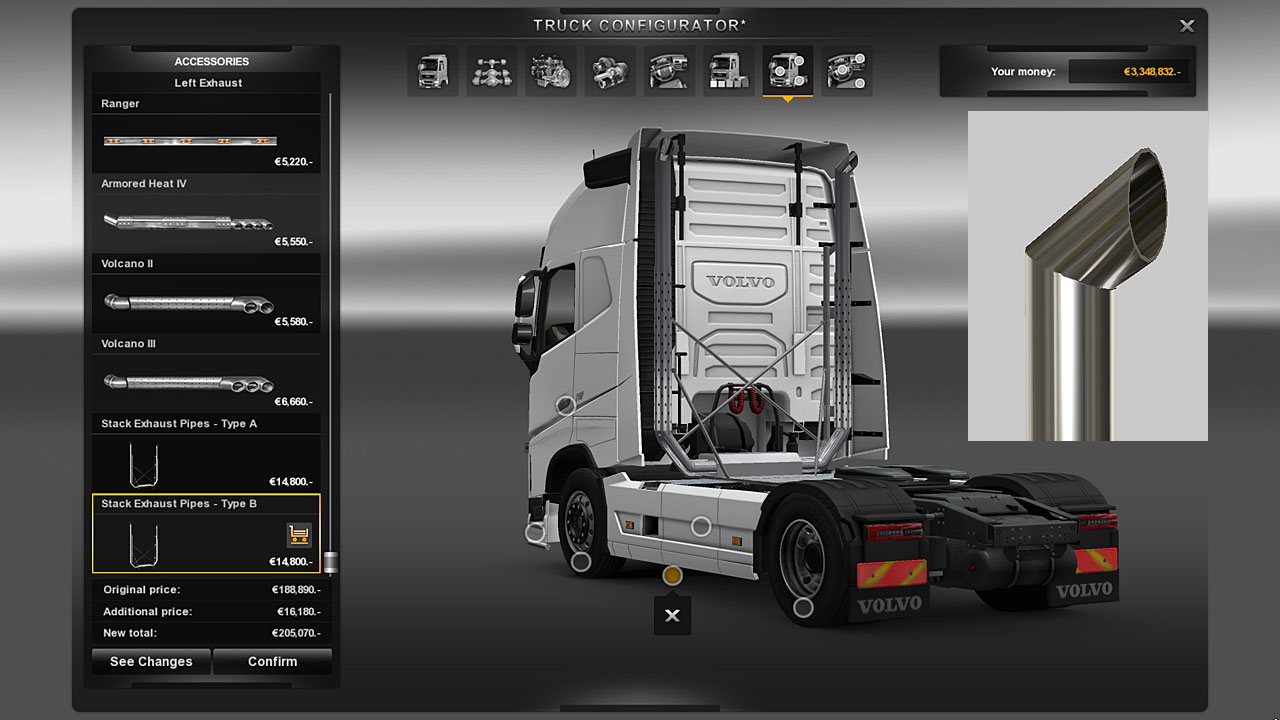The width and height of the screenshot is (1280, 720).
Task: Click the Your money amount field
Action: (1129, 72)
